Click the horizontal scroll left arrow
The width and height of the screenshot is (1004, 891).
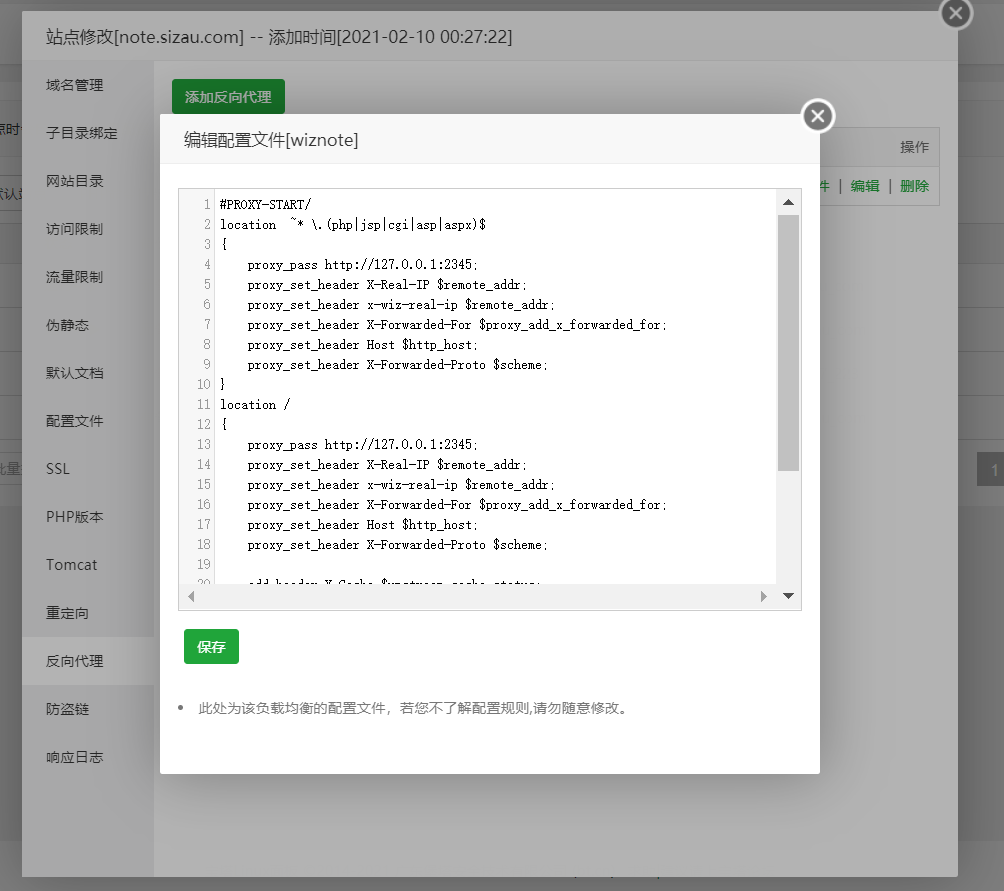[x=191, y=596]
